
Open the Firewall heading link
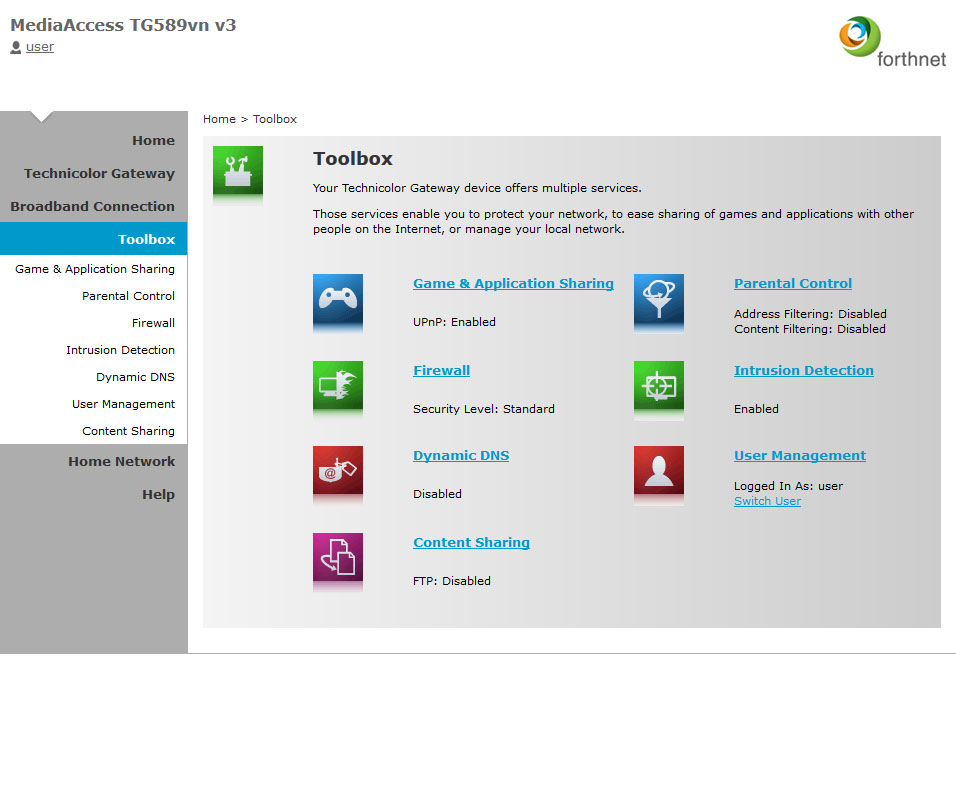(x=441, y=371)
